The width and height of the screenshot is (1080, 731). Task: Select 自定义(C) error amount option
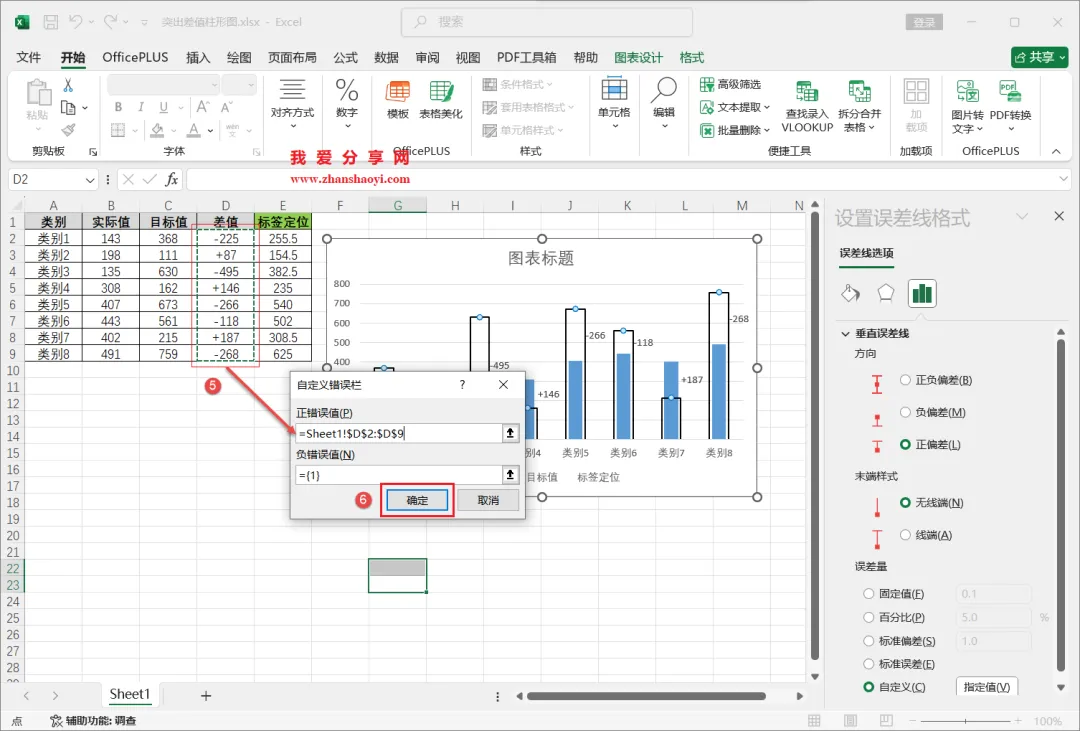tap(869, 687)
